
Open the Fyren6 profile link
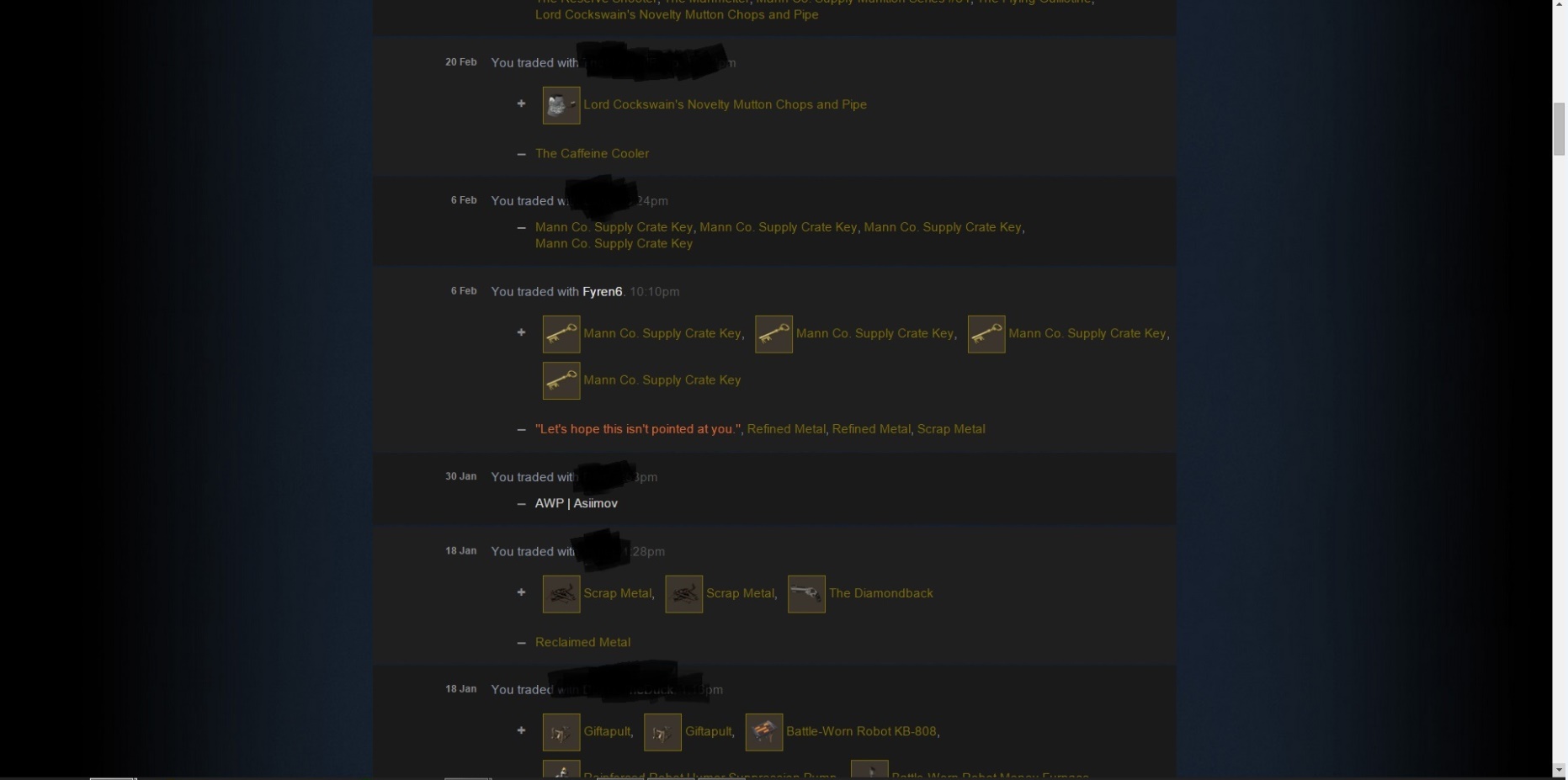click(602, 292)
